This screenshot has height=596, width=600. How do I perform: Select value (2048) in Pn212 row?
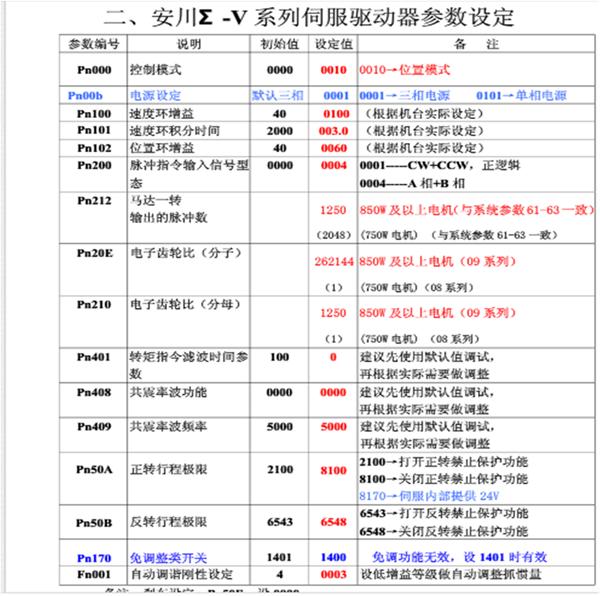tap(333, 235)
